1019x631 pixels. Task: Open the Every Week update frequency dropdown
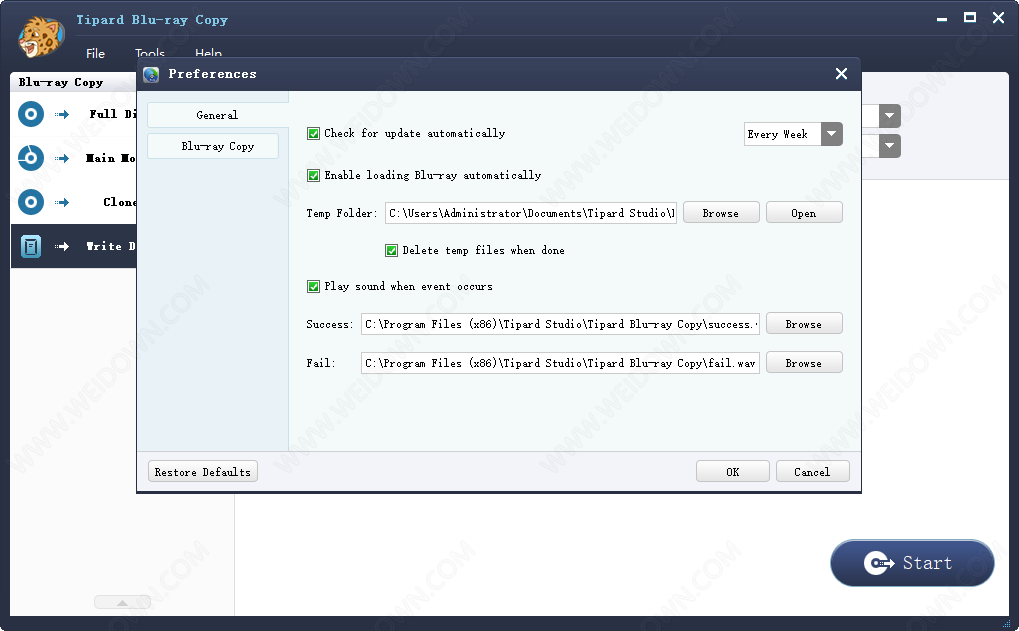tap(831, 135)
